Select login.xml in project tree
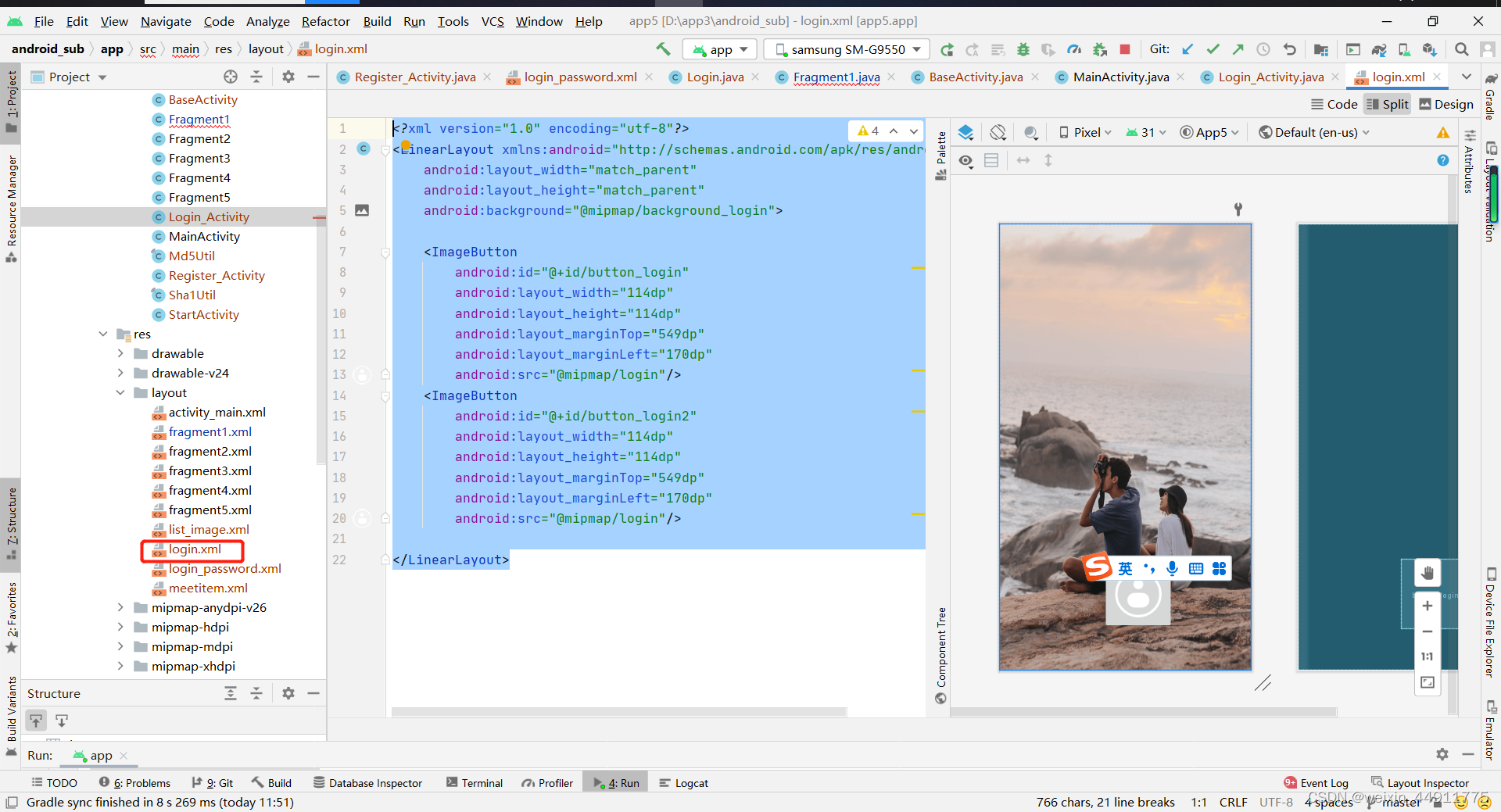This screenshot has height=812, width=1501. [x=195, y=549]
